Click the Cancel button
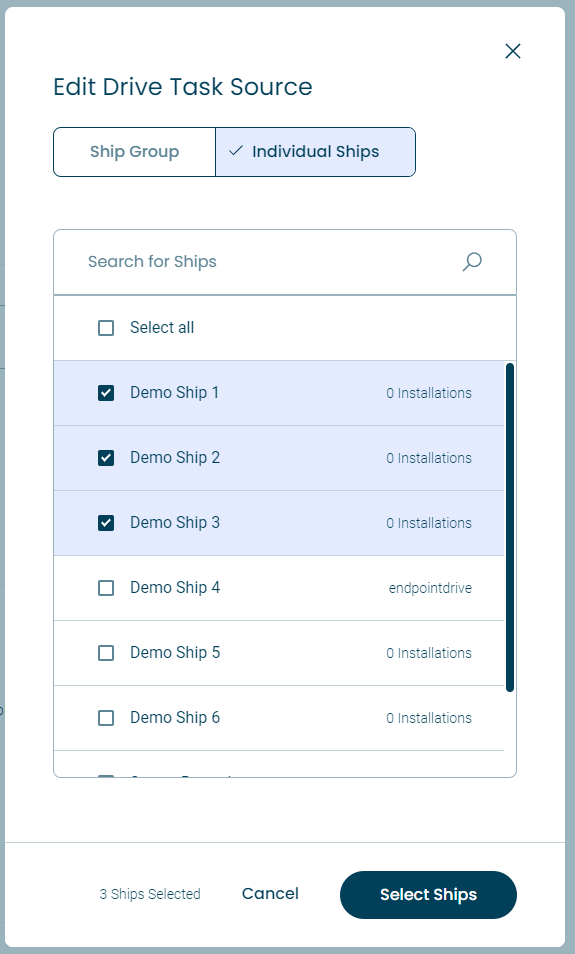 pyautogui.click(x=270, y=894)
